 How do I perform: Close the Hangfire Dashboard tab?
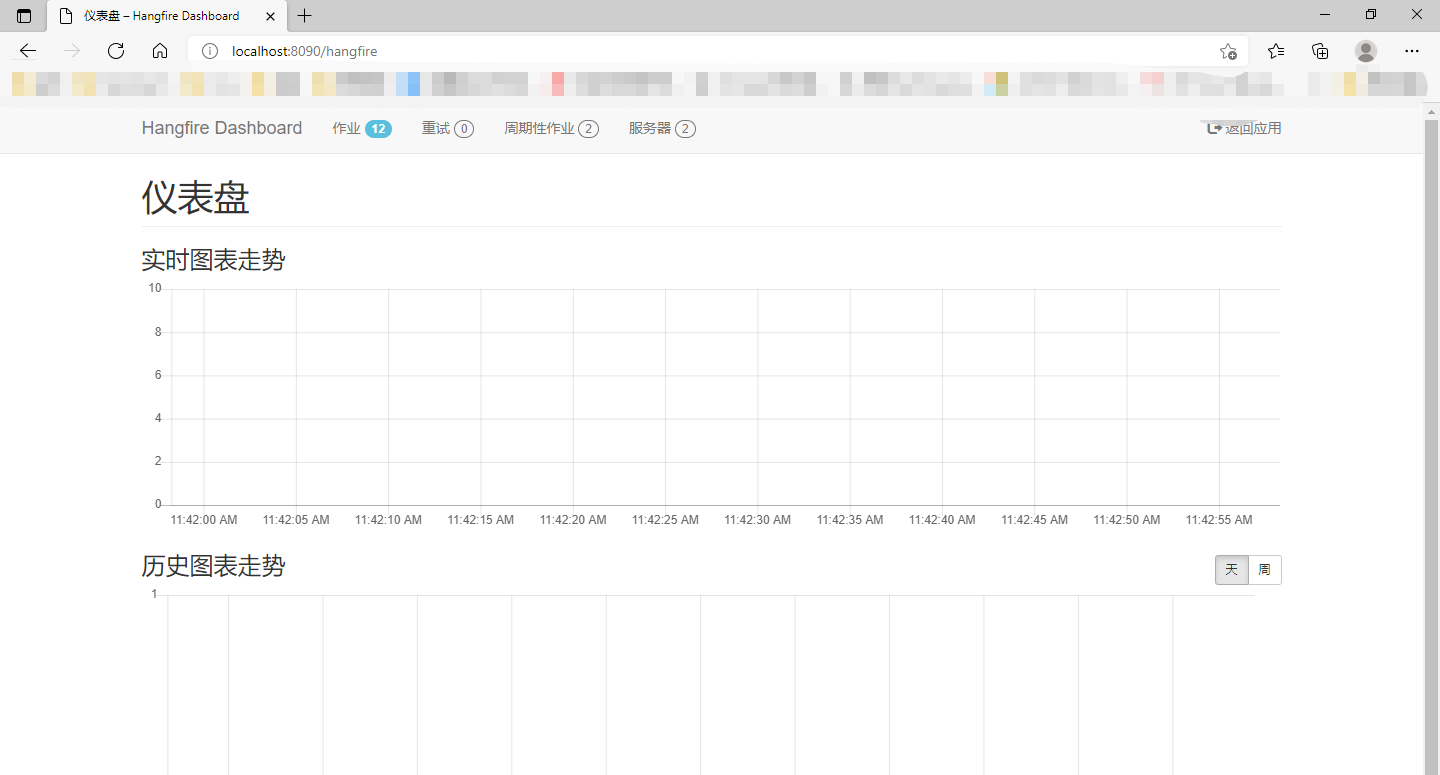click(270, 16)
